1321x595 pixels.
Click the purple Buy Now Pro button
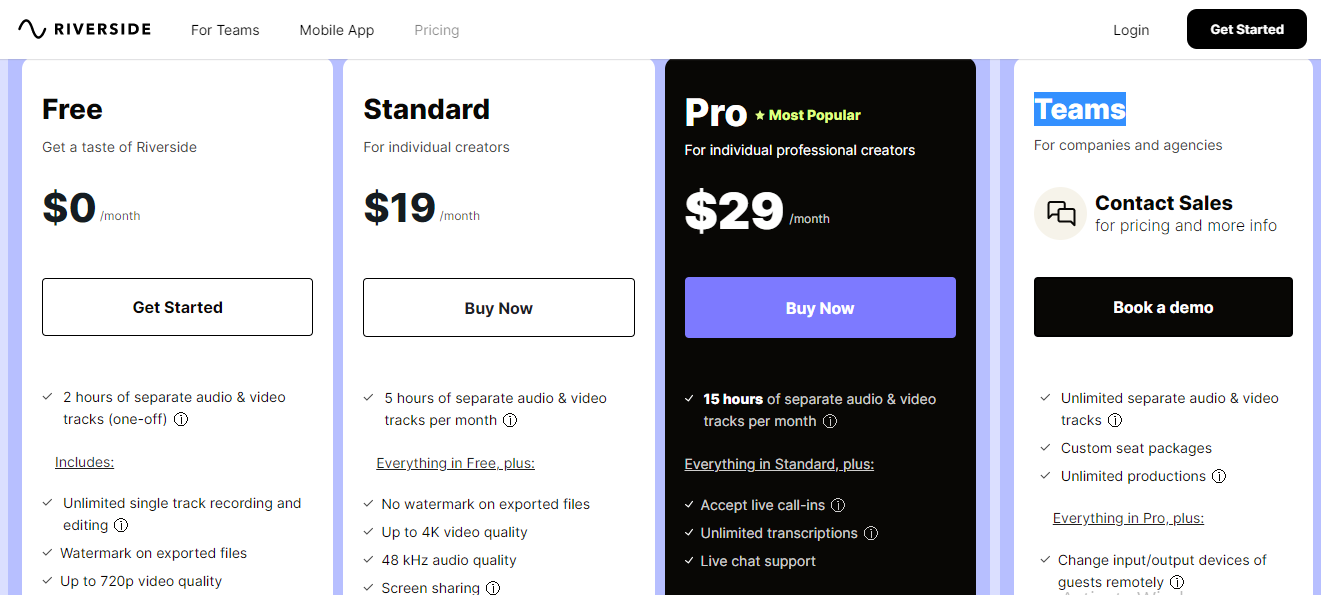tap(820, 308)
